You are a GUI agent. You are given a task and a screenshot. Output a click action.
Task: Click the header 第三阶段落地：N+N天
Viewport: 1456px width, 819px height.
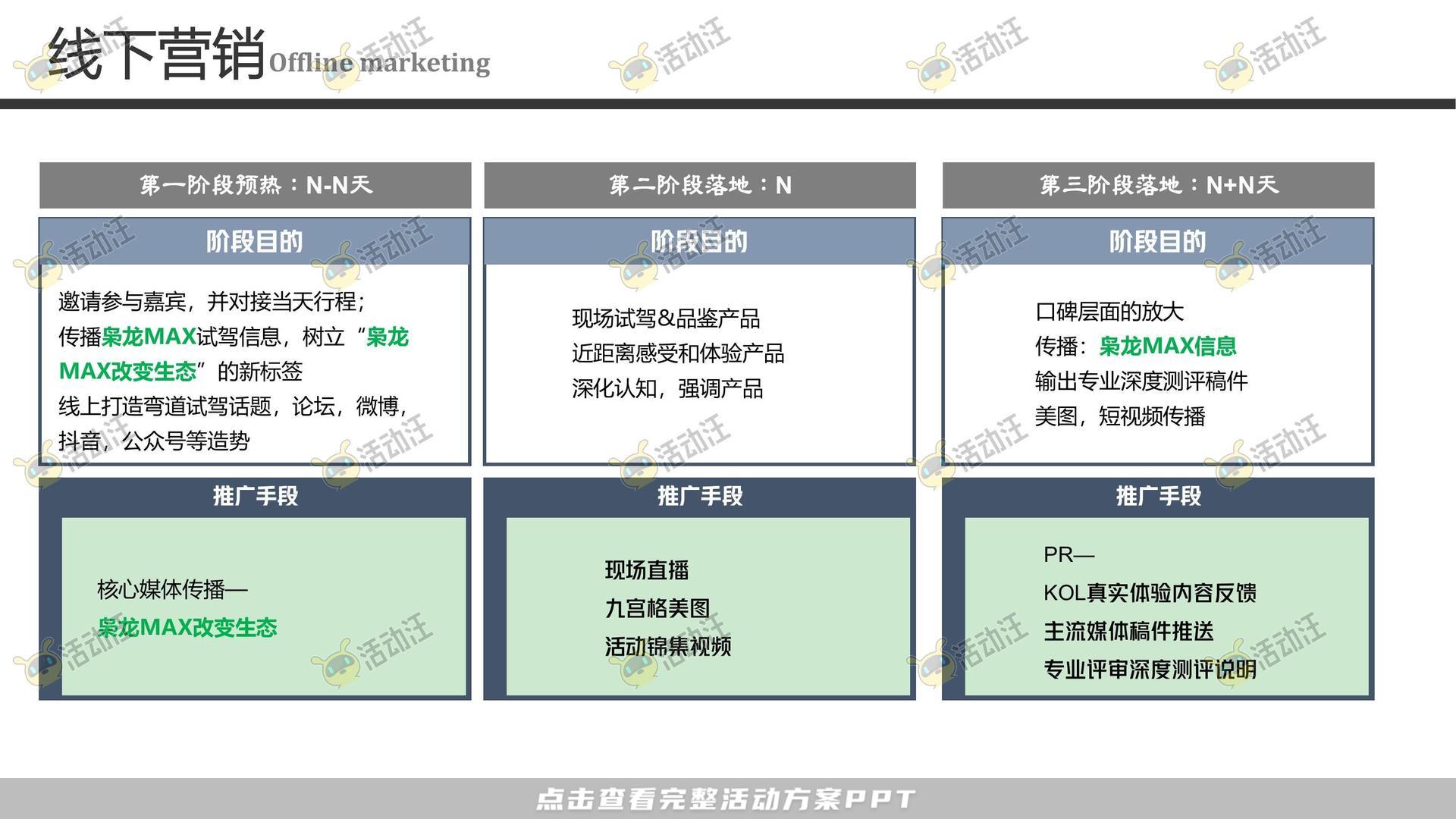(1158, 185)
